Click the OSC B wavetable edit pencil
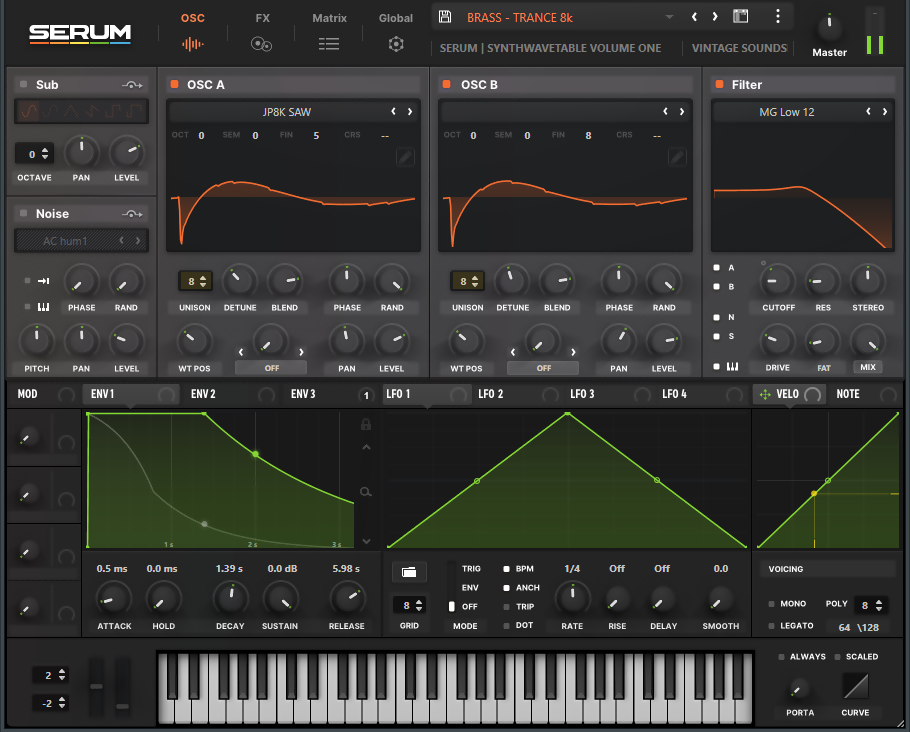Image resolution: width=910 pixels, height=732 pixels. click(x=677, y=157)
